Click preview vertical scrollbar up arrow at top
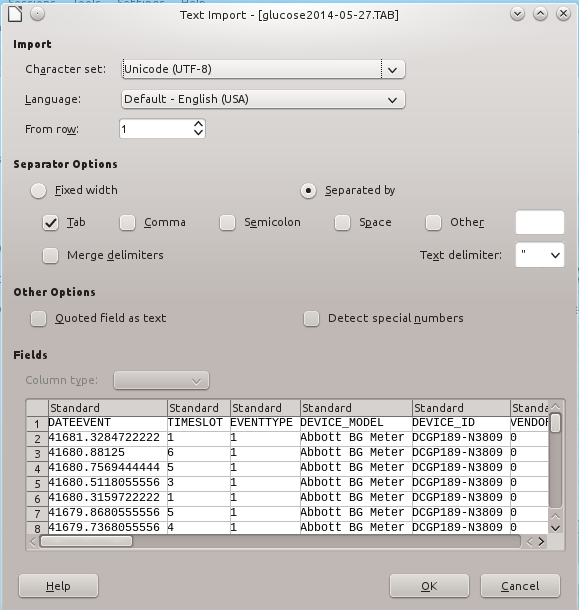579x610 pixels. click(x=556, y=407)
